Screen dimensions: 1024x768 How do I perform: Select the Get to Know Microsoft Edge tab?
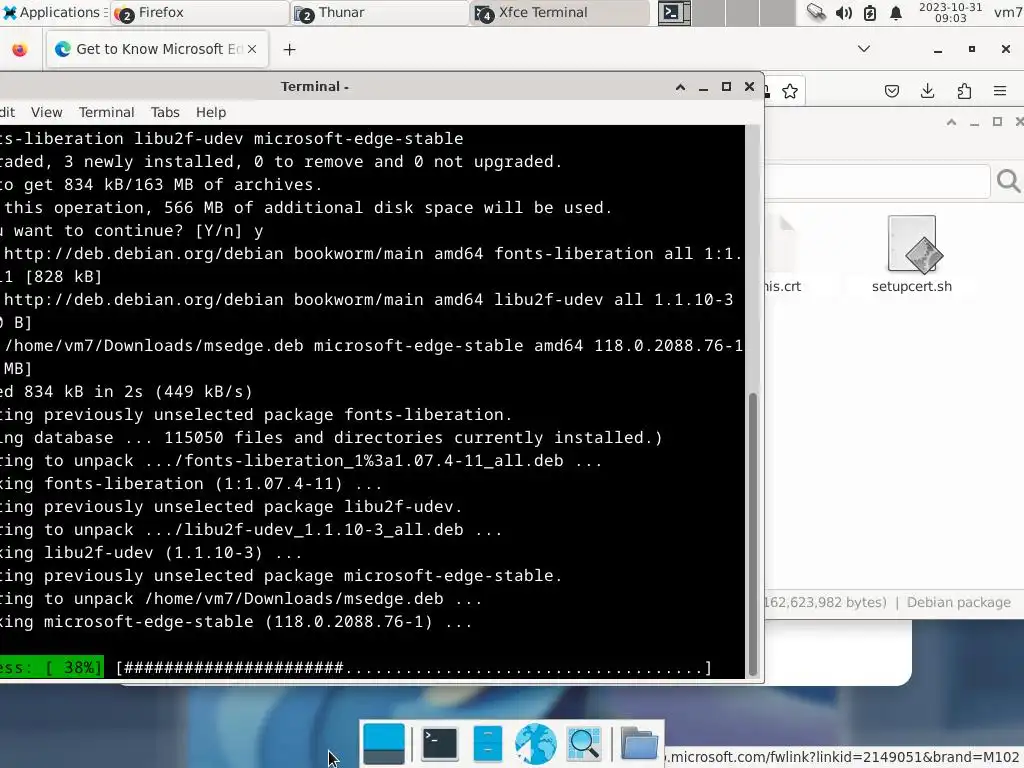click(157, 49)
